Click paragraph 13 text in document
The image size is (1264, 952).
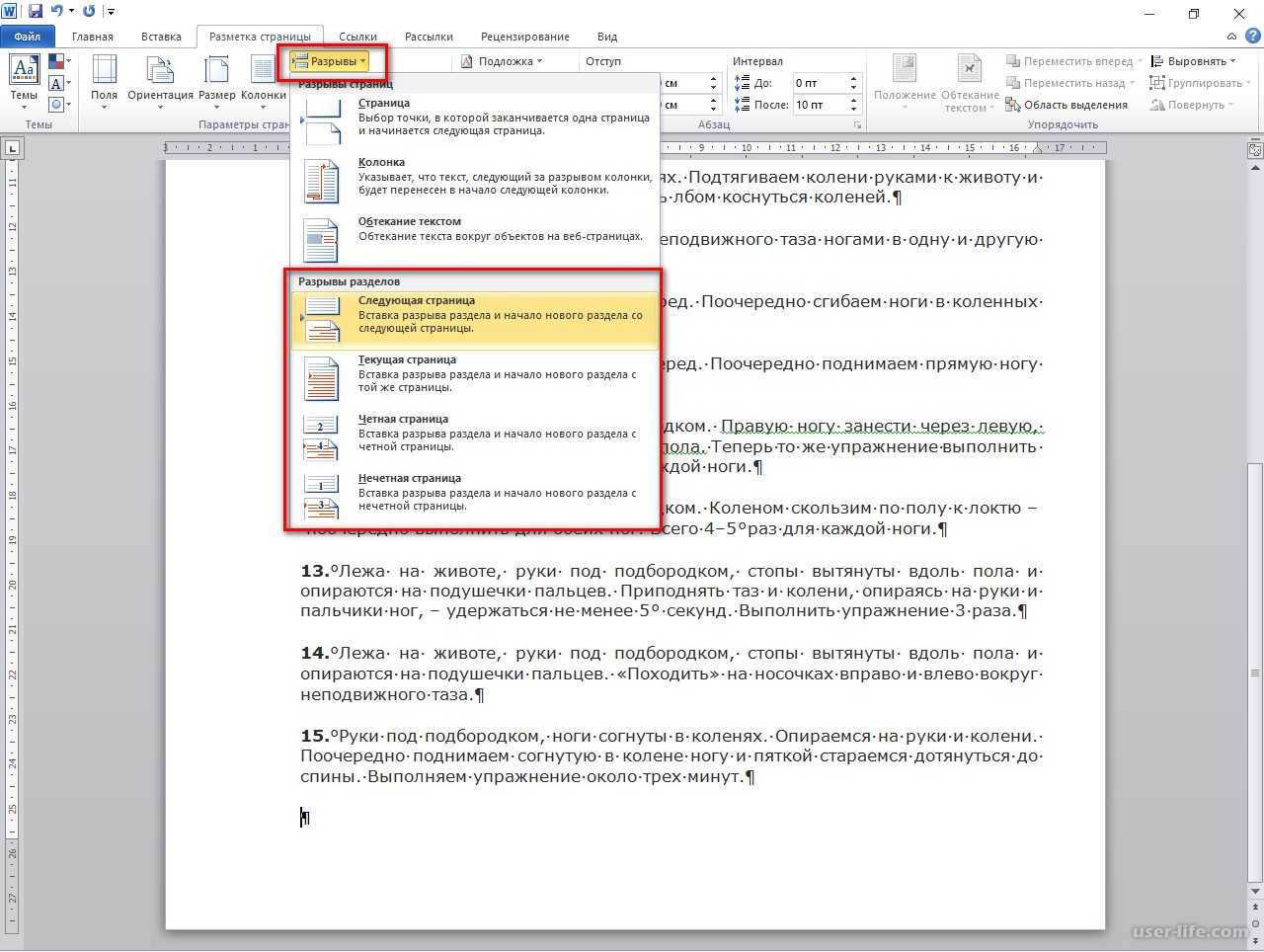point(671,591)
